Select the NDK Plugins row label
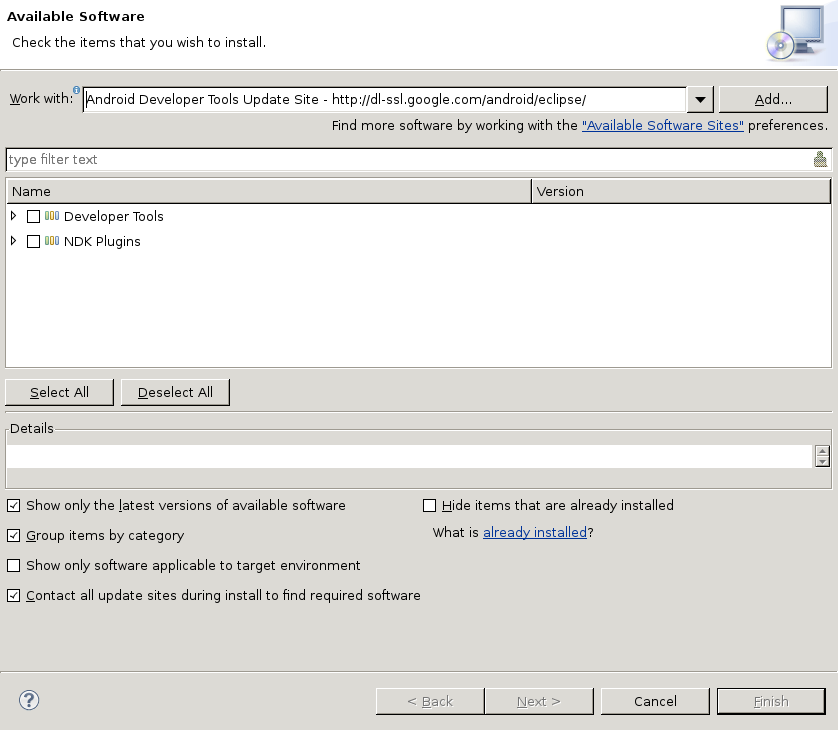The width and height of the screenshot is (838, 730). pos(102,242)
